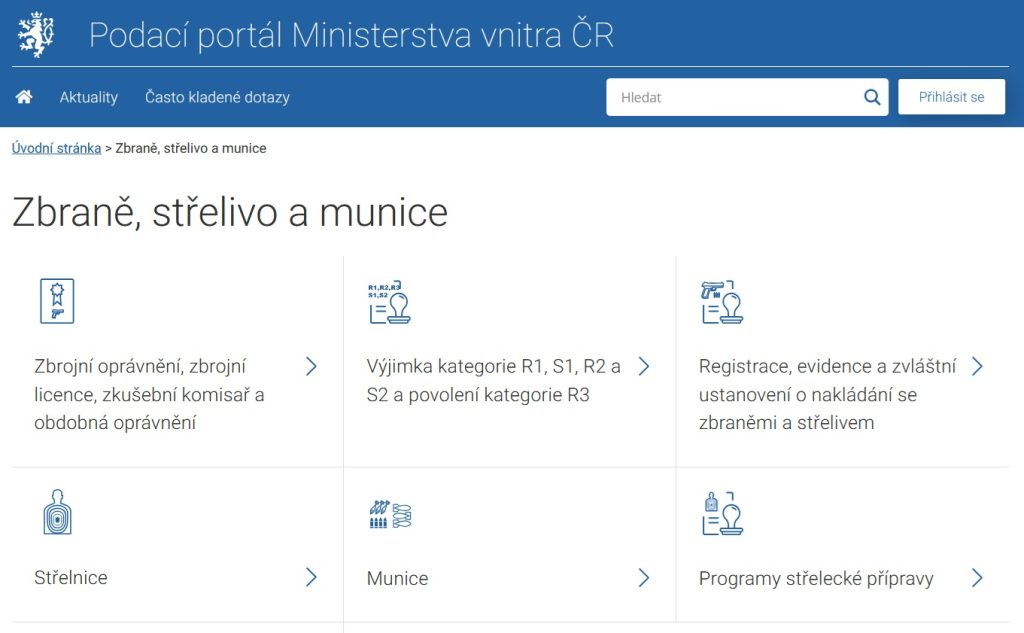Click the Czech lion emblem logo

point(36,34)
